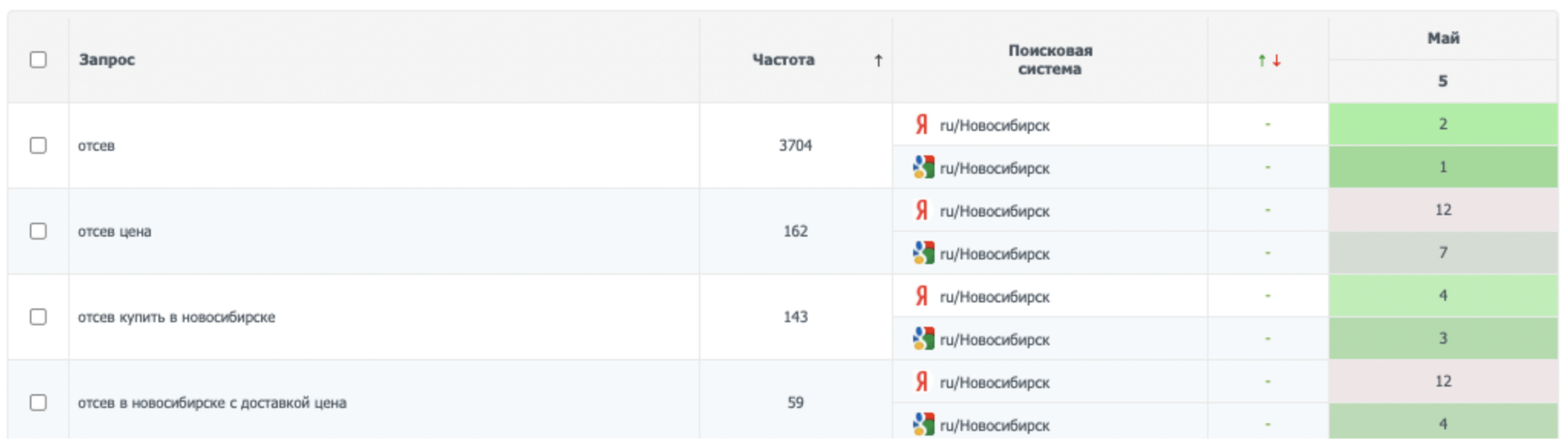Click the Yandex icon in the отсев row
Image resolution: width=1568 pixels, height=448 pixels.
click(921, 125)
